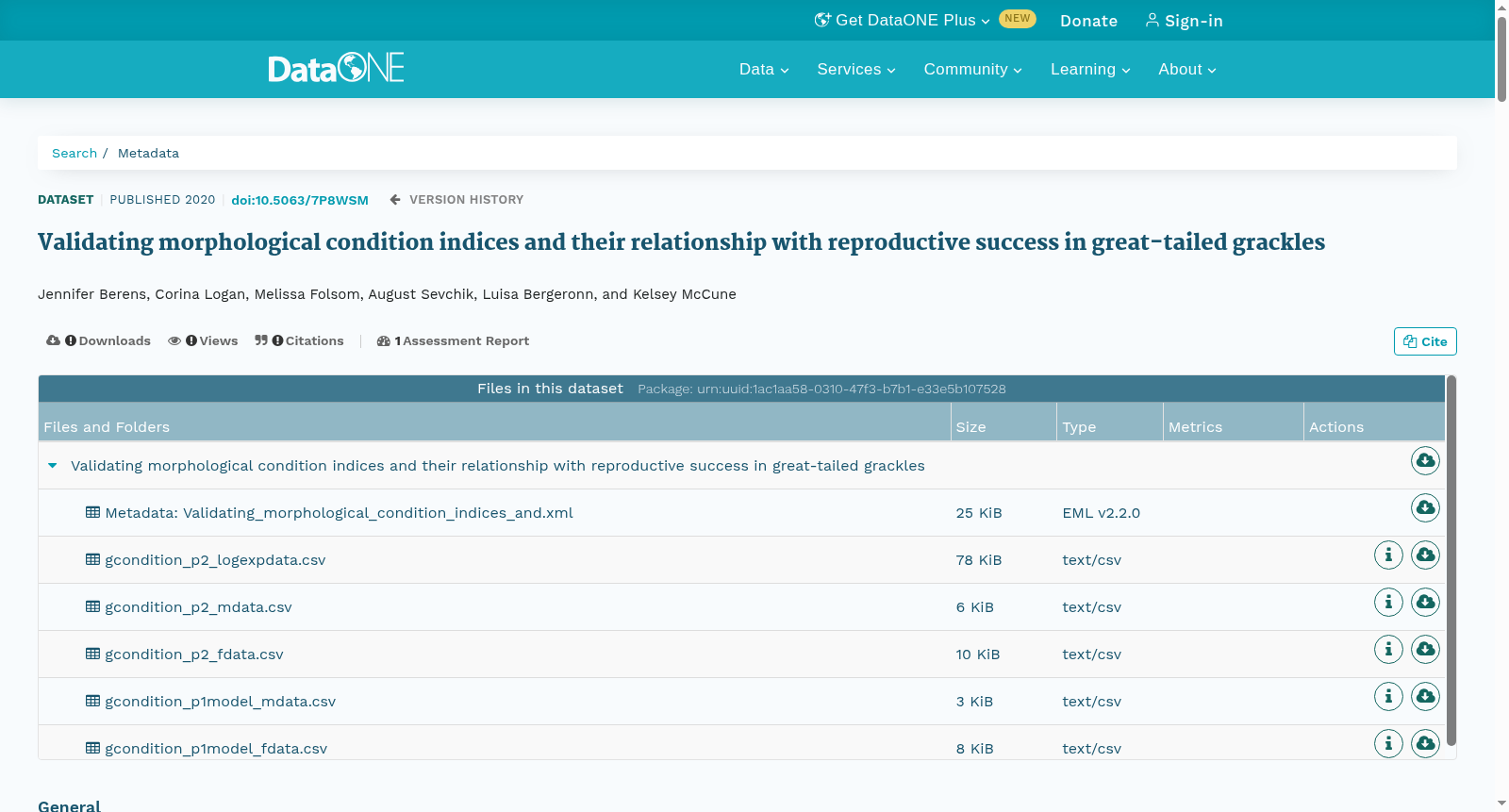Viewport: 1509px width, 812px height.
Task: Show info for gcondition_p2_logexpdata.csv
Action: click(1388, 555)
